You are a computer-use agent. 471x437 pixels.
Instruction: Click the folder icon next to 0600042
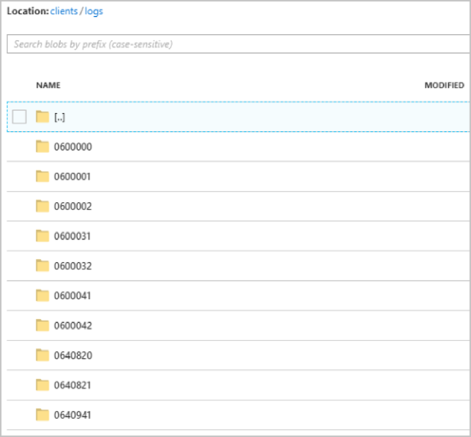42,325
